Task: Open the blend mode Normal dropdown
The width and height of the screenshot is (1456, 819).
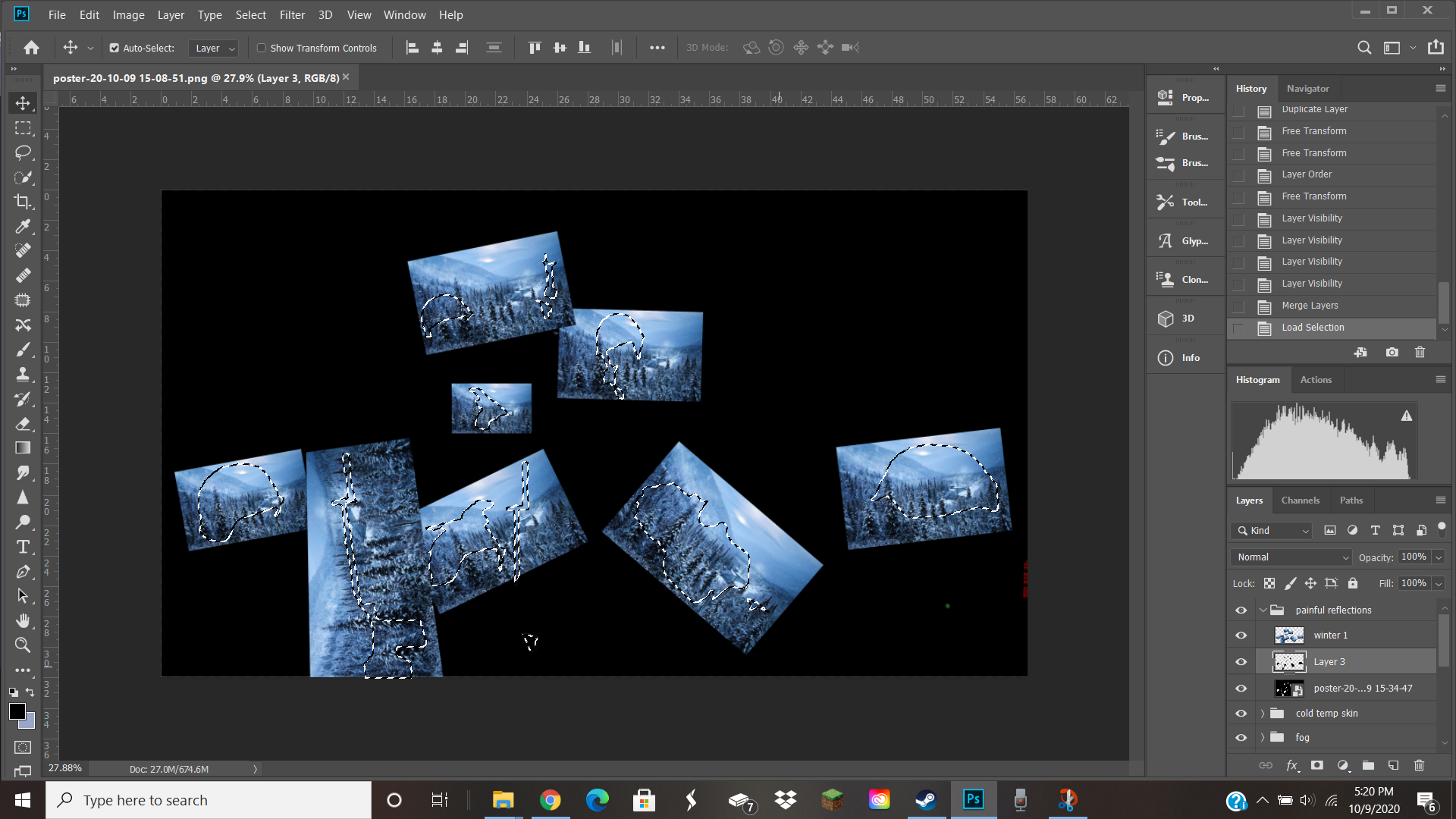Action: click(x=1292, y=557)
